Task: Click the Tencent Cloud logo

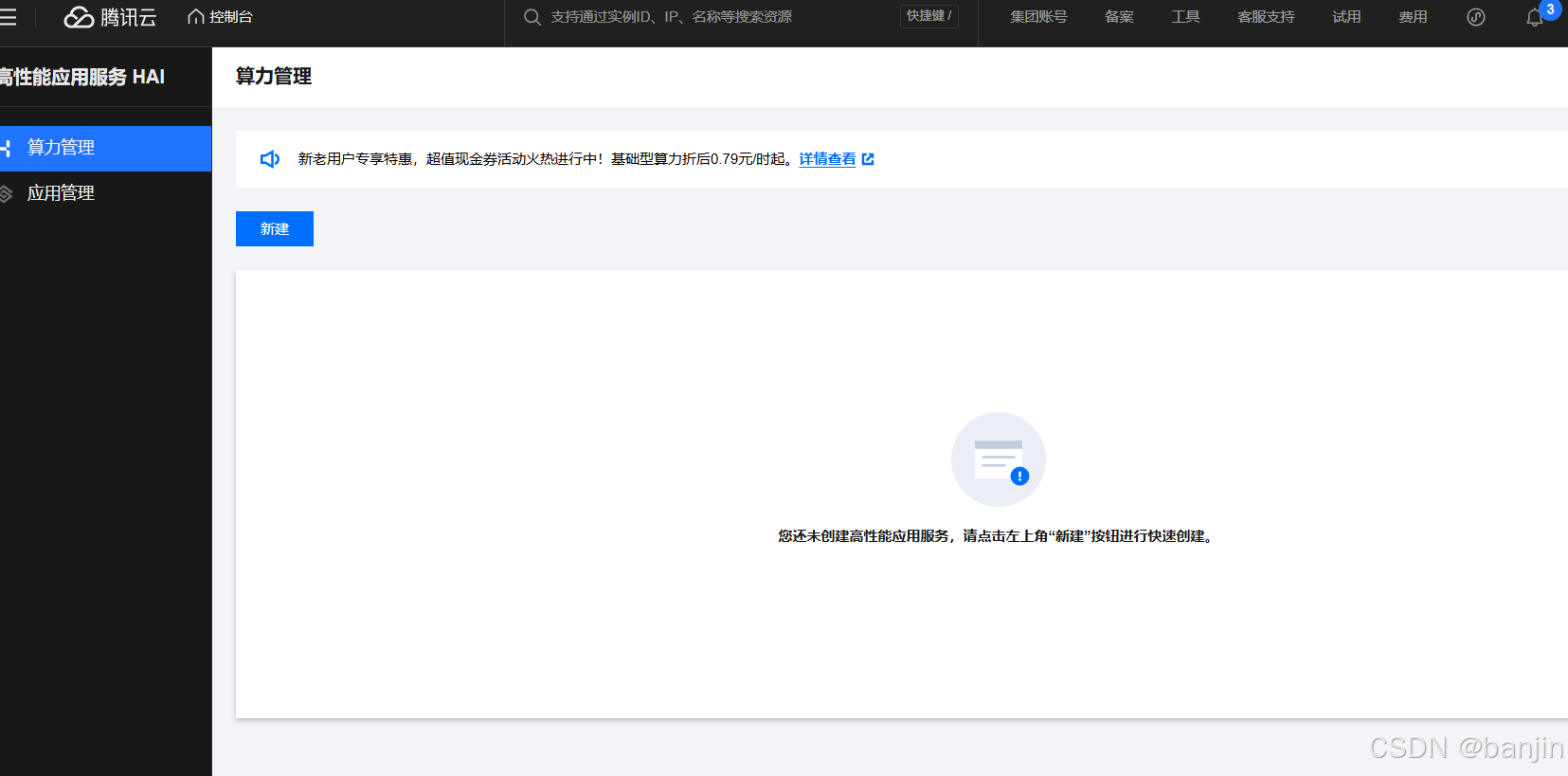Action: (110, 17)
